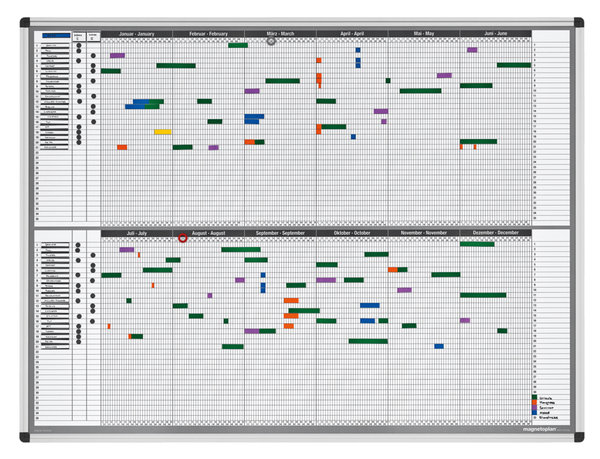The image size is (600, 459).
Task: Click the purple strip in November
Action: 404,290
